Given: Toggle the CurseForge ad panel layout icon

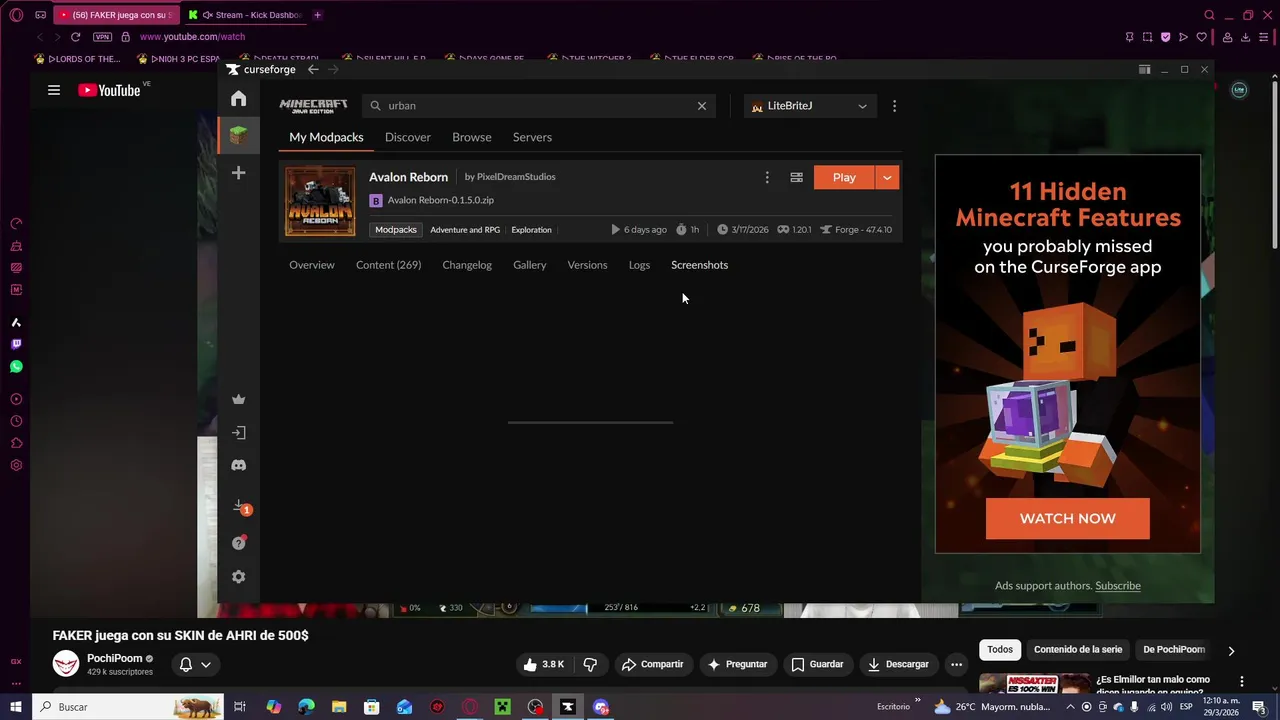Looking at the screenshot, I should [x=1144, y=69].
